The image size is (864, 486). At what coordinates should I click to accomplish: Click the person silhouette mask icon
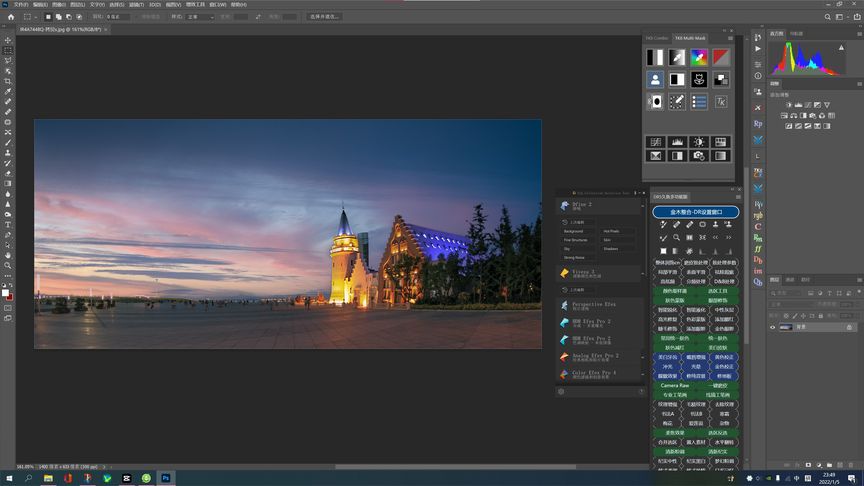pyautogui.click(x=655, y=79)
